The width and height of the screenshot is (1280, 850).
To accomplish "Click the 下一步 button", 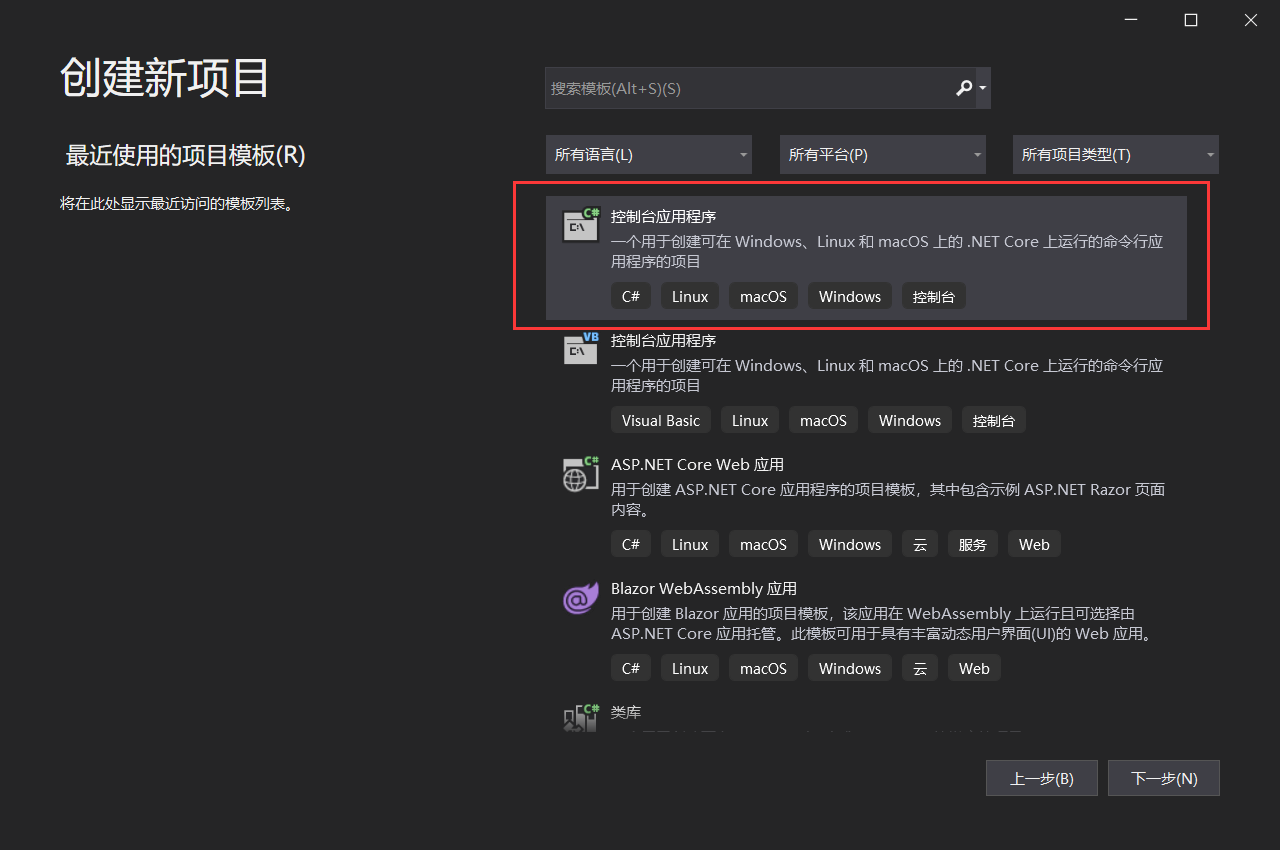I will tap(1163, 778).
